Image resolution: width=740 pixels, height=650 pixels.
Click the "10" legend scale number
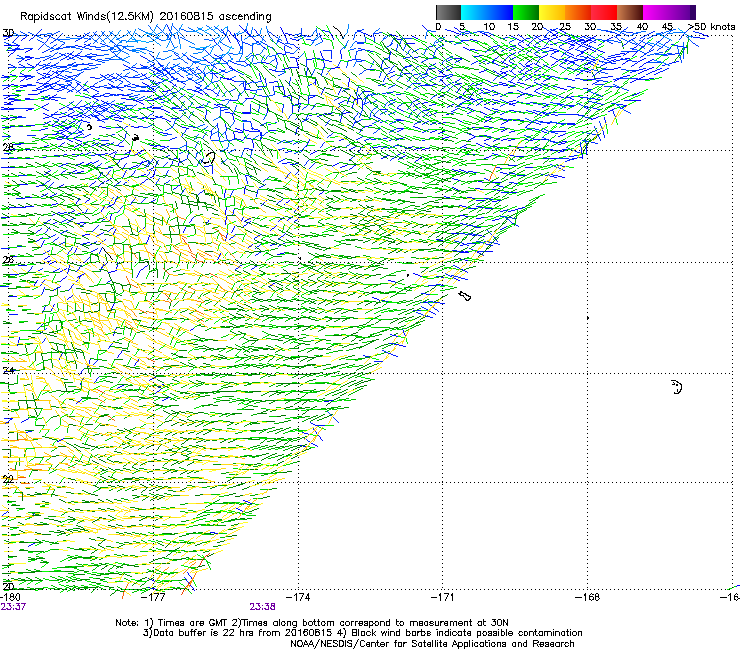click(489, 27)
